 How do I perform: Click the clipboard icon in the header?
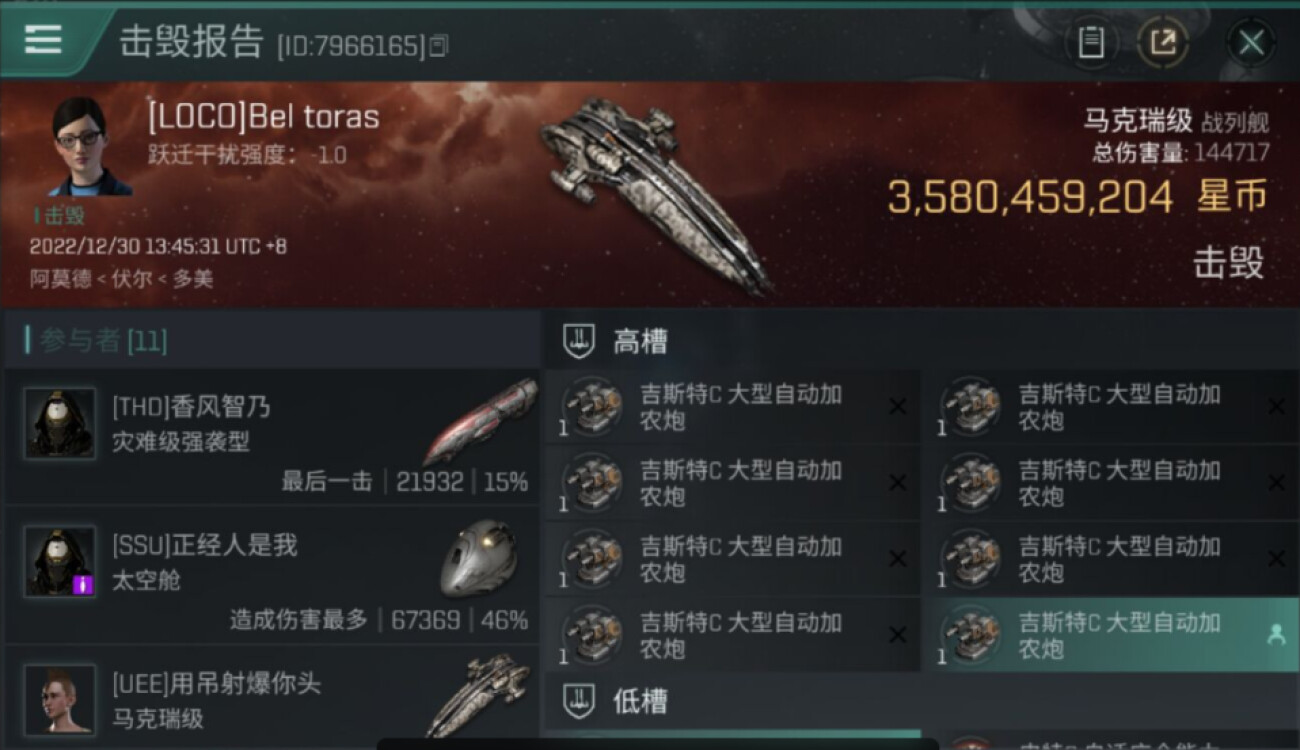click(1091, 42)
